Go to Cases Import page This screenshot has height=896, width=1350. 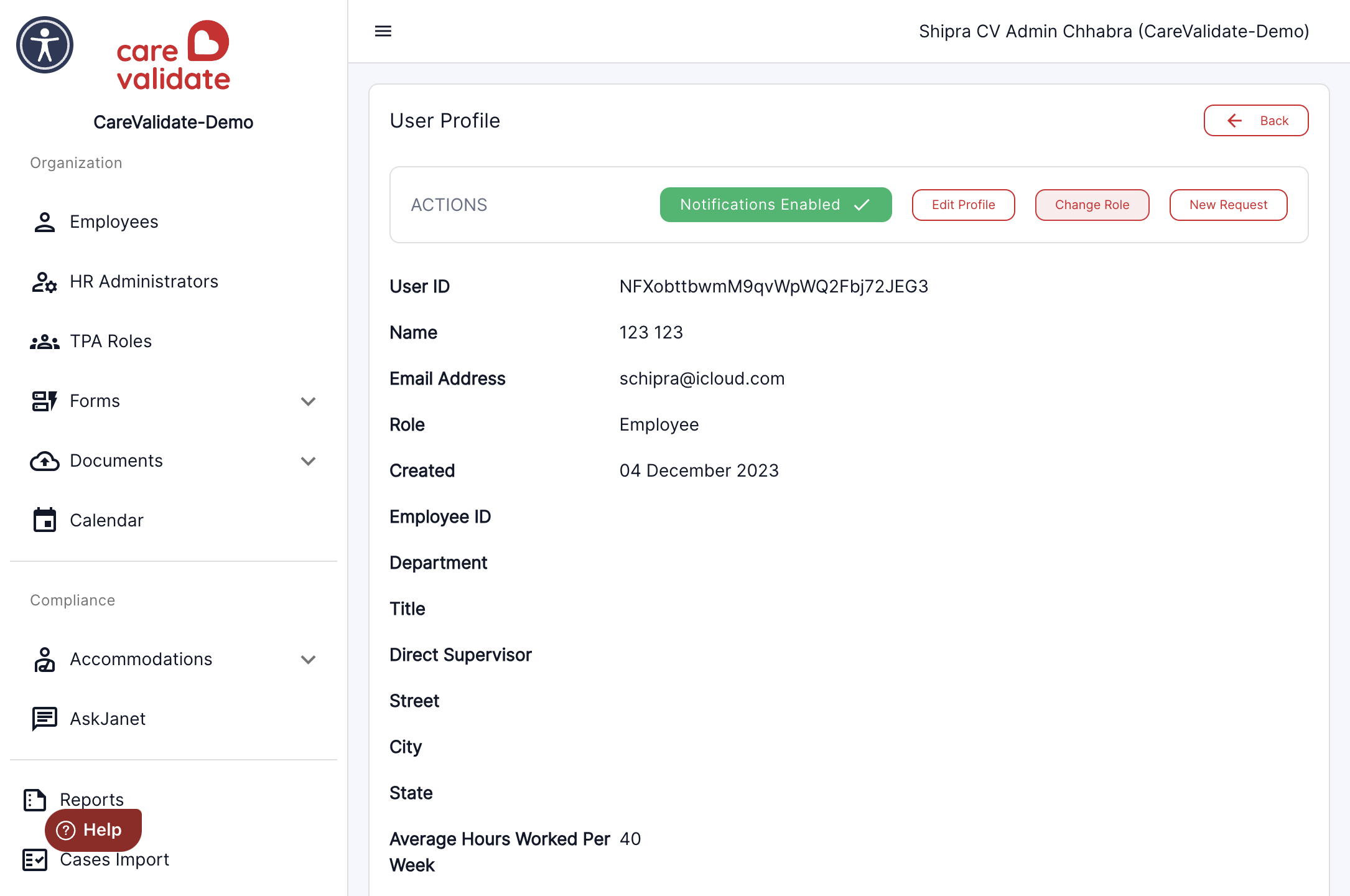[114, 860]
